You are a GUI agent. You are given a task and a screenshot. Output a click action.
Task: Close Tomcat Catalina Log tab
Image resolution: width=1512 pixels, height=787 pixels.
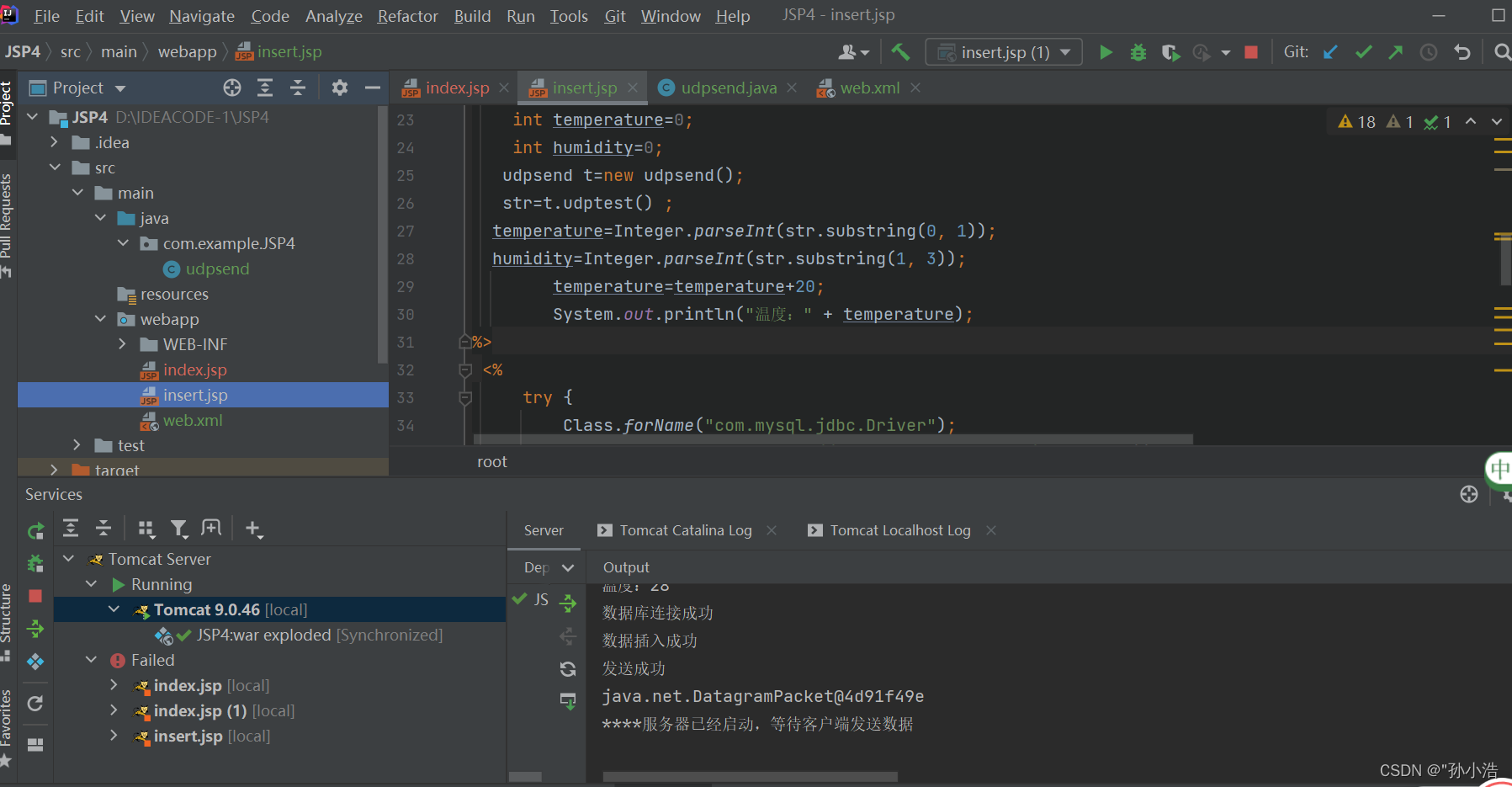click(x=772, y=530)
